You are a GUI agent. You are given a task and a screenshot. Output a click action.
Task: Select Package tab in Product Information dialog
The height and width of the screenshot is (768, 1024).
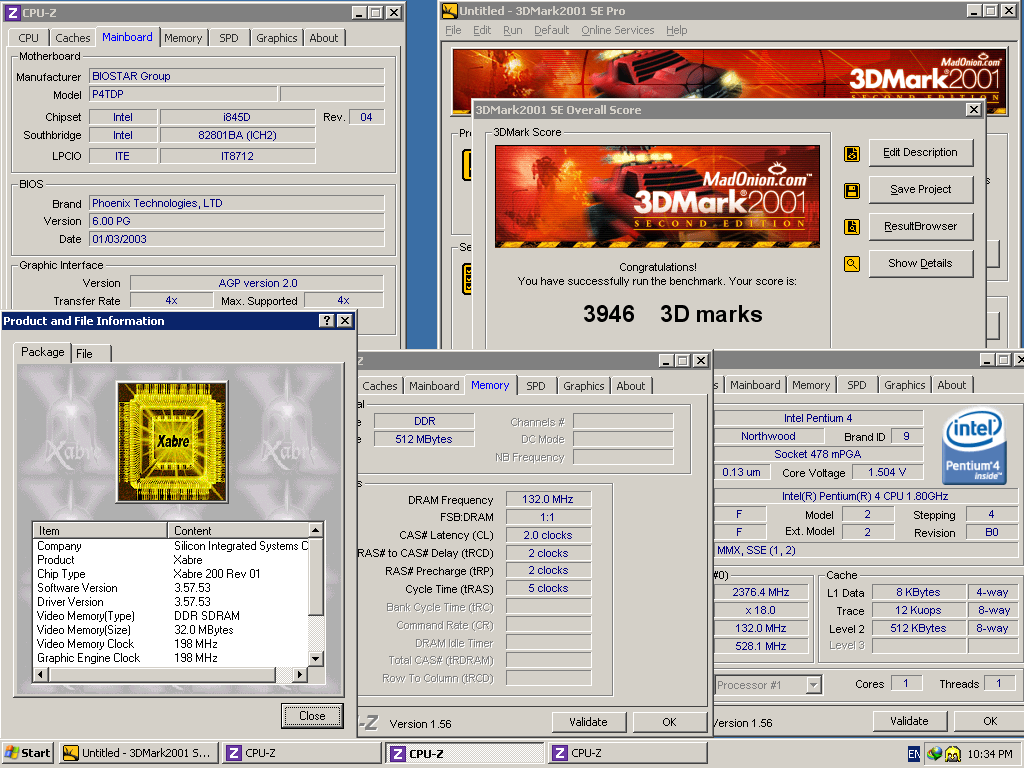[42, 352]
